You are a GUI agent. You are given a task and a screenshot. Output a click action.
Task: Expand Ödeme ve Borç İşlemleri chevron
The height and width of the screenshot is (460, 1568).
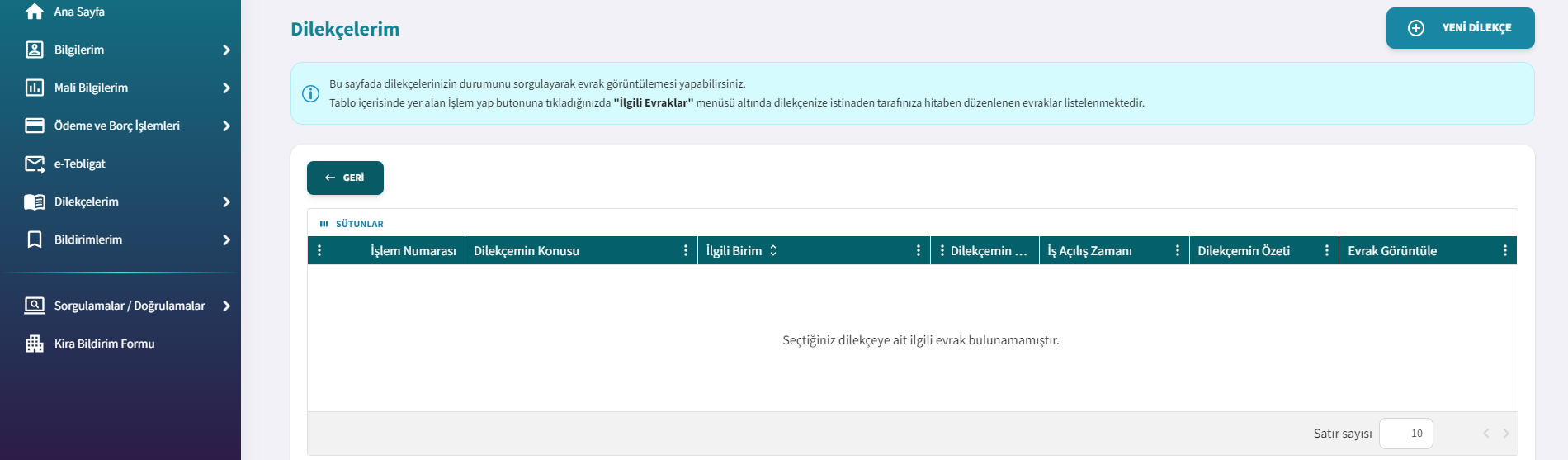point(226,126)
